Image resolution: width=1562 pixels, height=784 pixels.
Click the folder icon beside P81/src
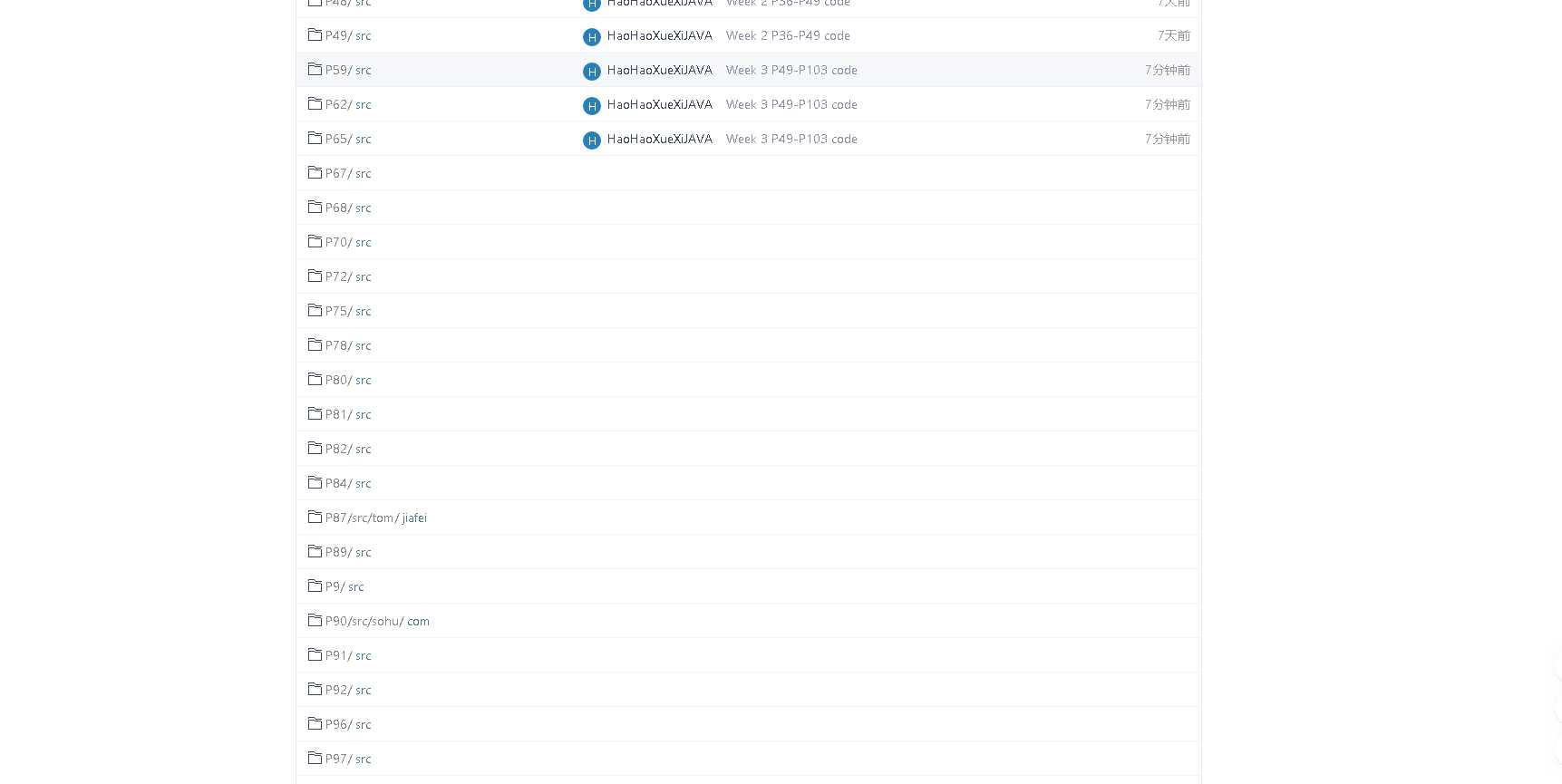[315, 413]
